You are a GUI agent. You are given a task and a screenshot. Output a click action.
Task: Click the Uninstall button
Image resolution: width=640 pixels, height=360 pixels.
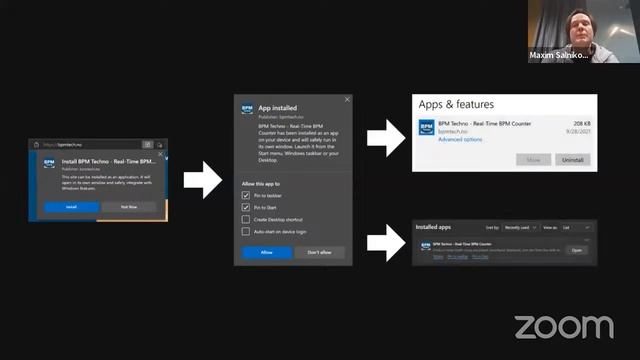tap(573, 160)
